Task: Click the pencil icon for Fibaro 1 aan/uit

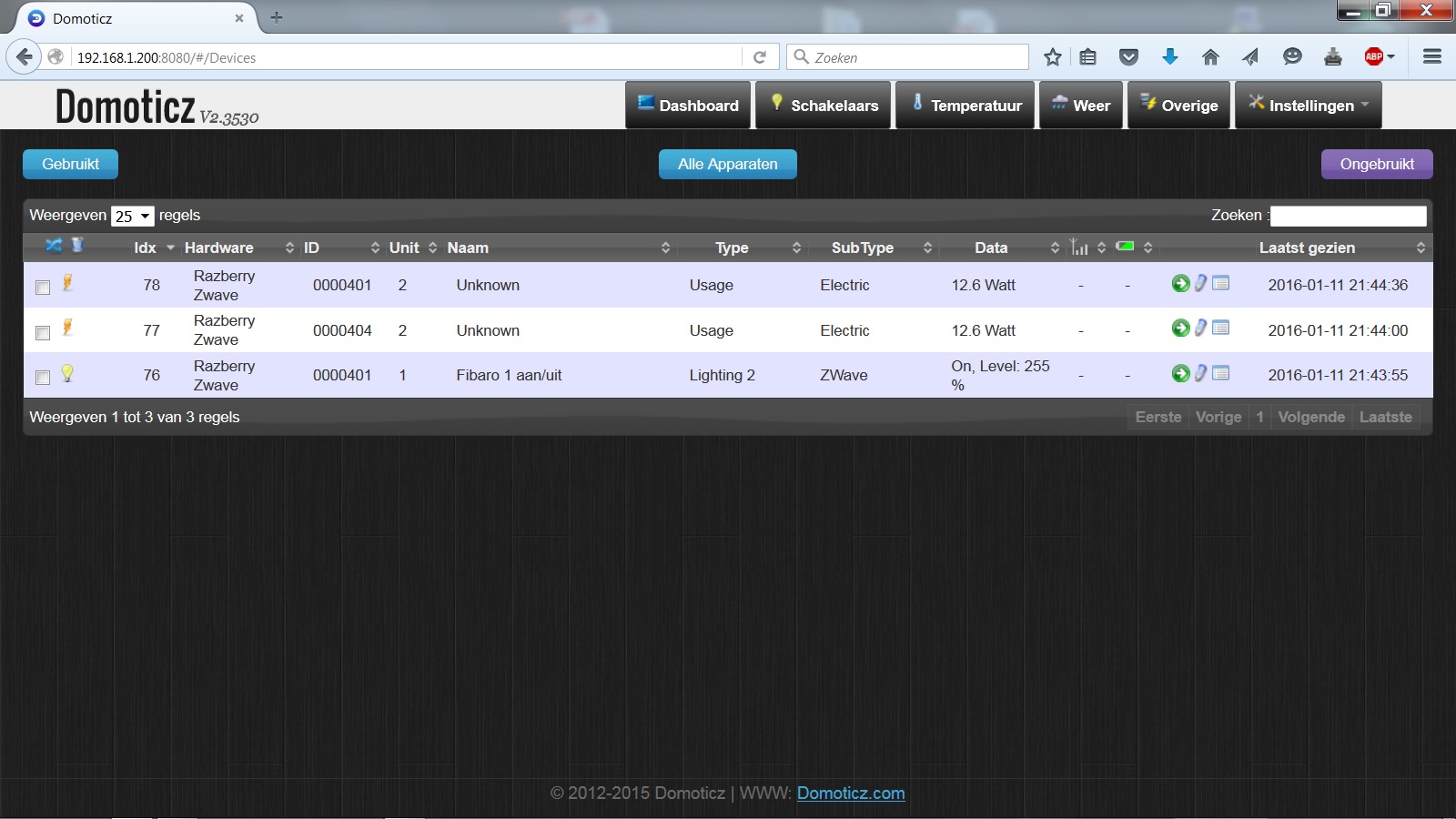Action: 1201,373
